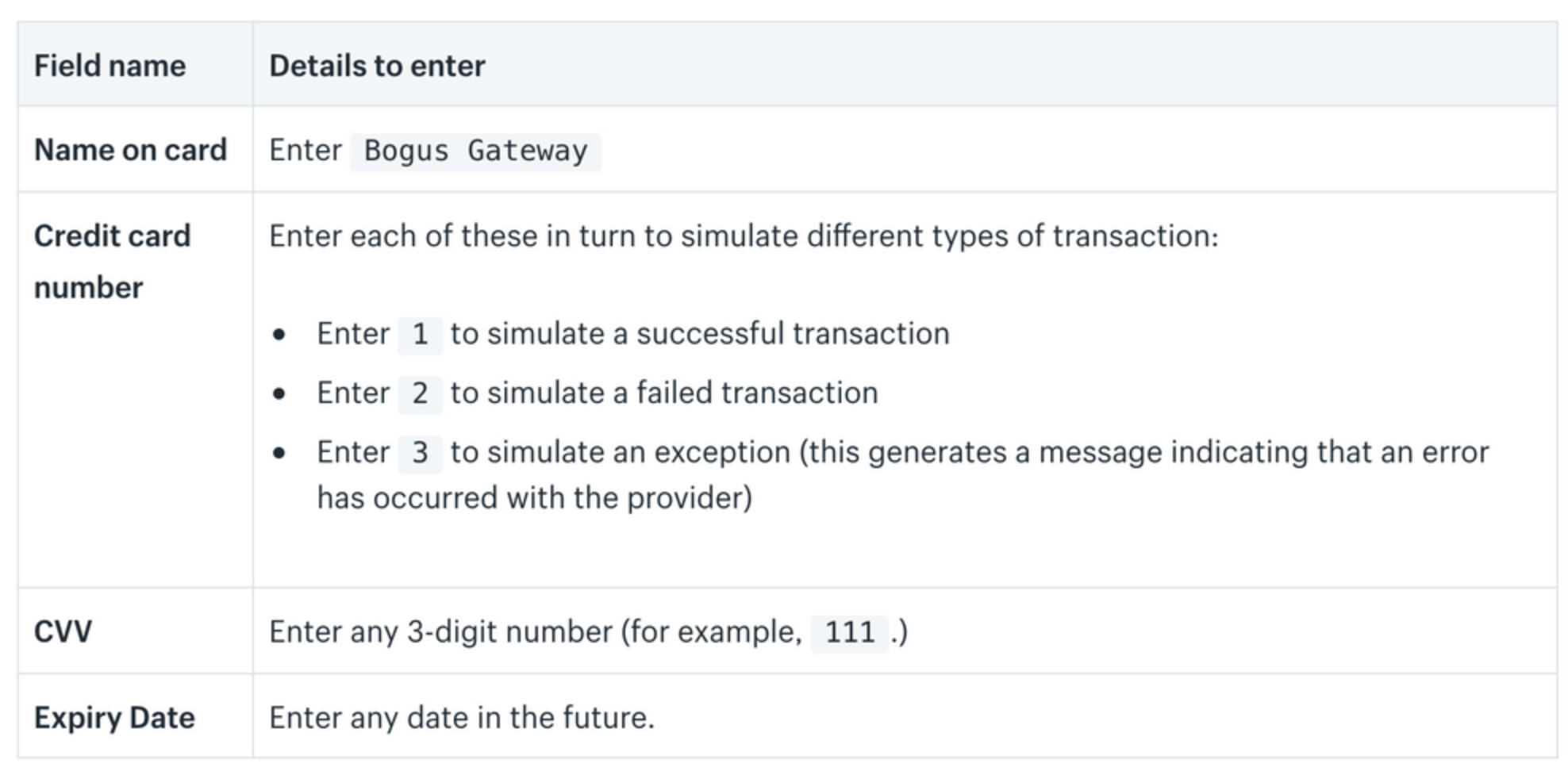This screenshot has width=1568, height=771.
Task: Click 'has occurred with the provider' text
Action: click(534, 498)
